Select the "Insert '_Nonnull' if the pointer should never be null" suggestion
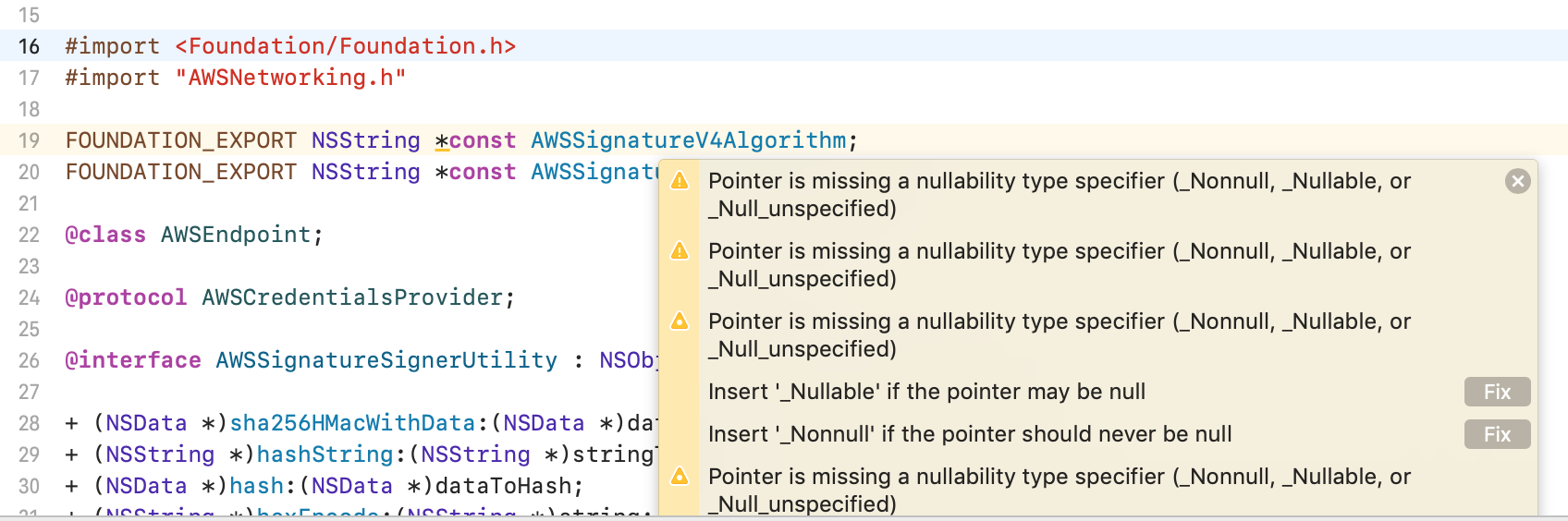This screenshot has width=1568, height=521. pos(970,434)
